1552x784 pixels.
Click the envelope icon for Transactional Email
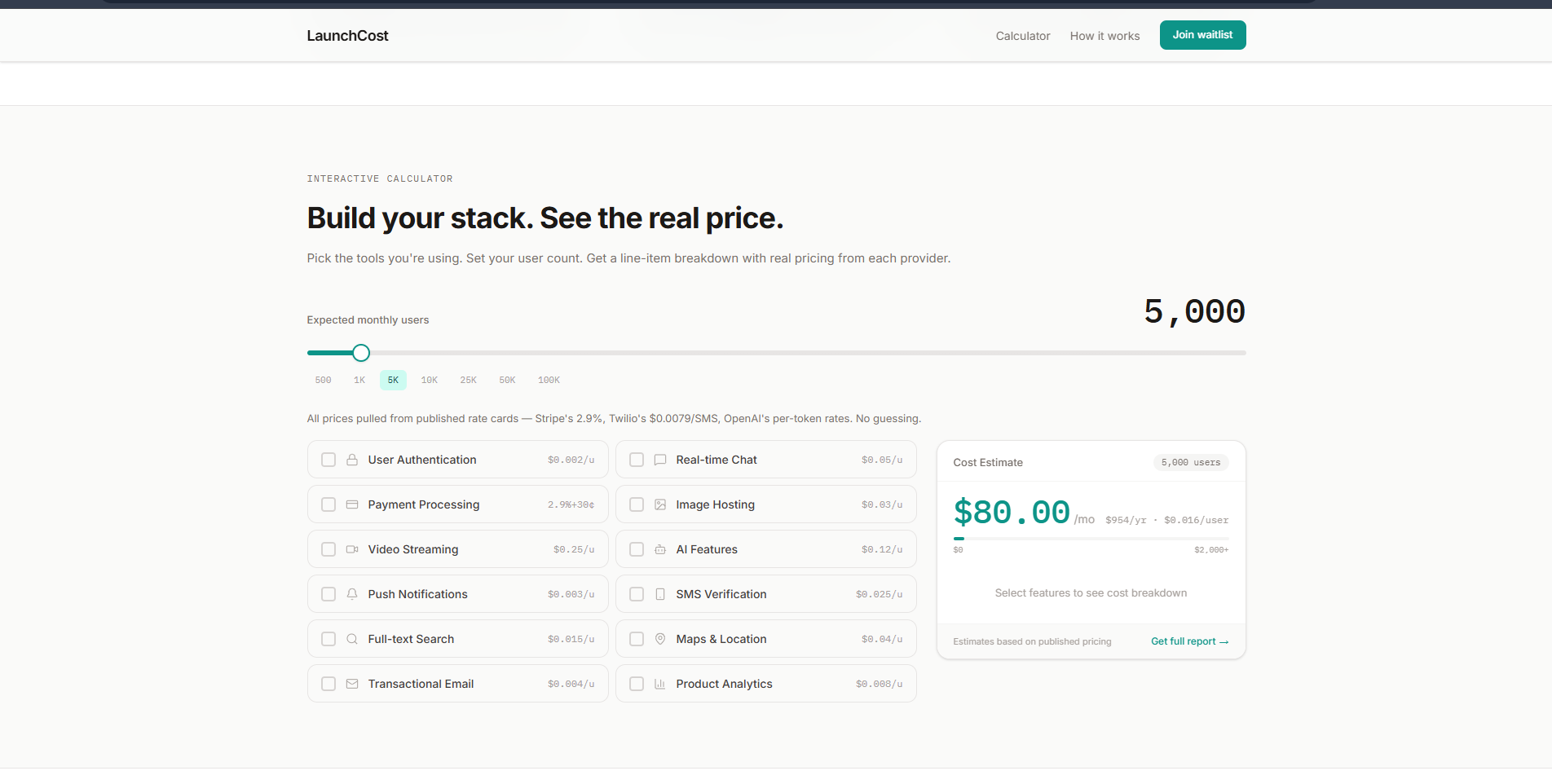[352, 684]
